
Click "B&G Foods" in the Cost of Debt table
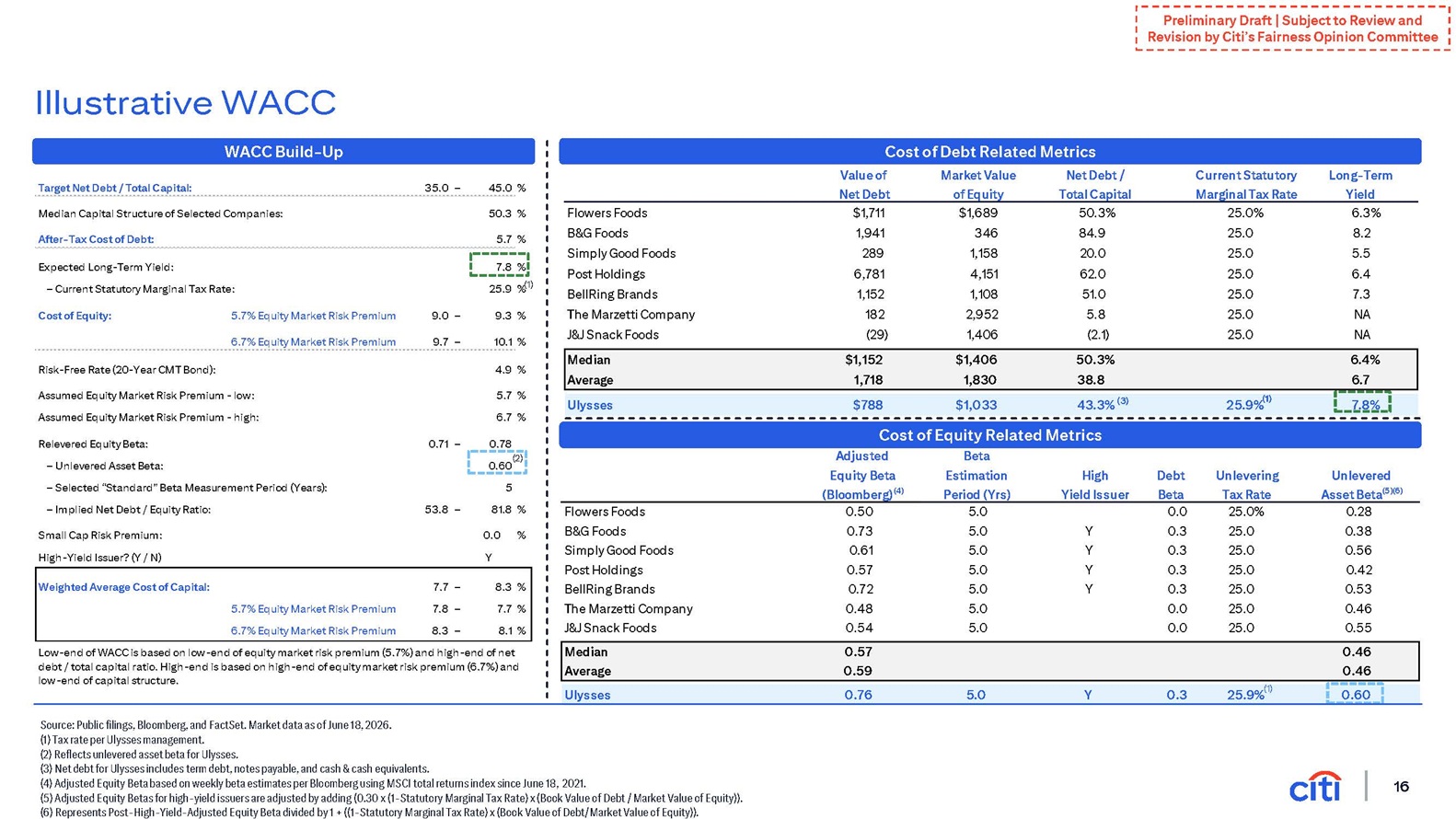pyautogui.click(x=597, y=234)
